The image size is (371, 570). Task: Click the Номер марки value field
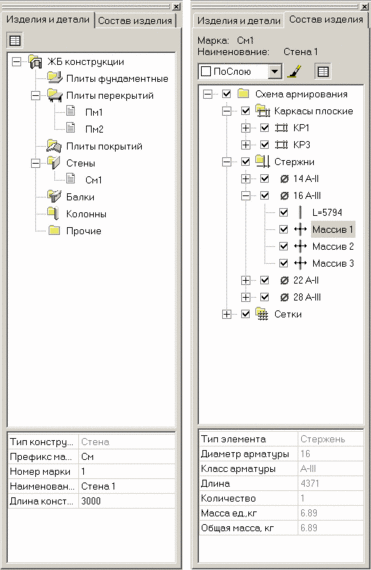pyautogui.click(x=127, y=471)
